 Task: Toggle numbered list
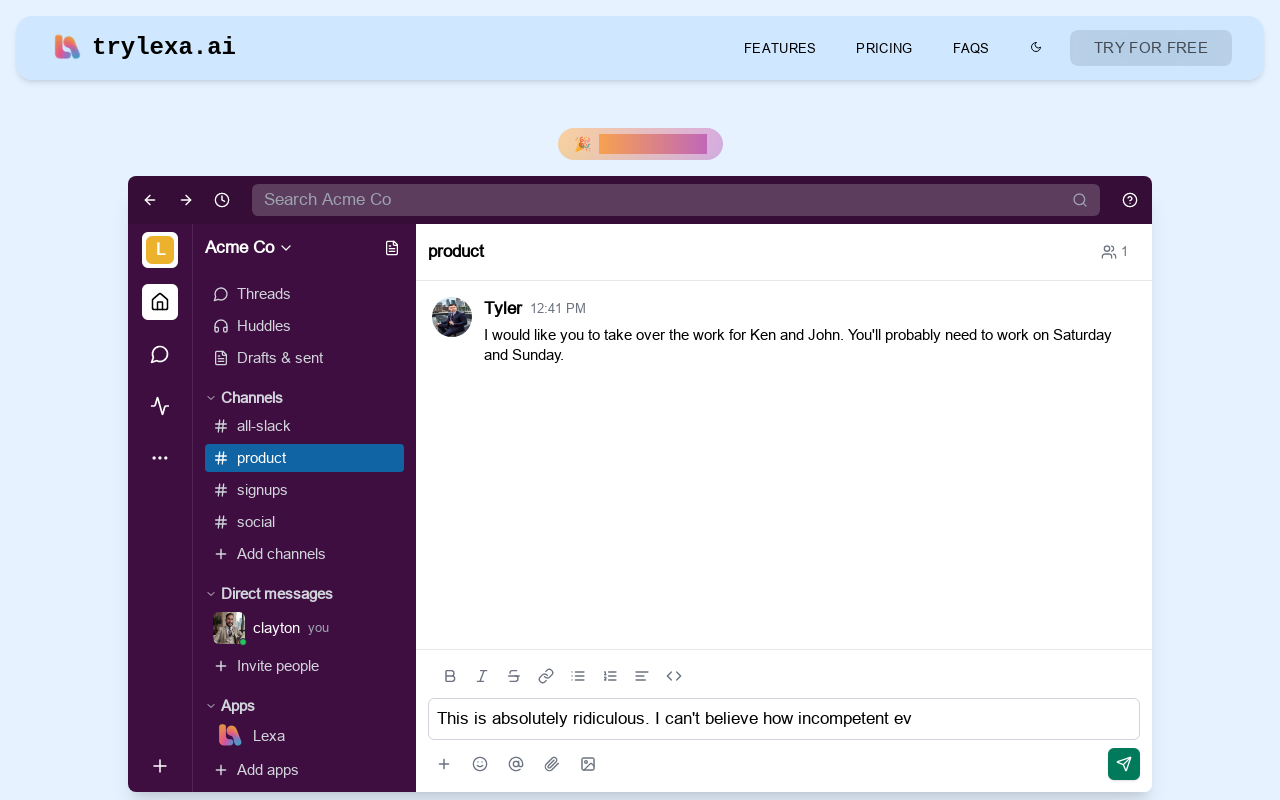[610, 676]
